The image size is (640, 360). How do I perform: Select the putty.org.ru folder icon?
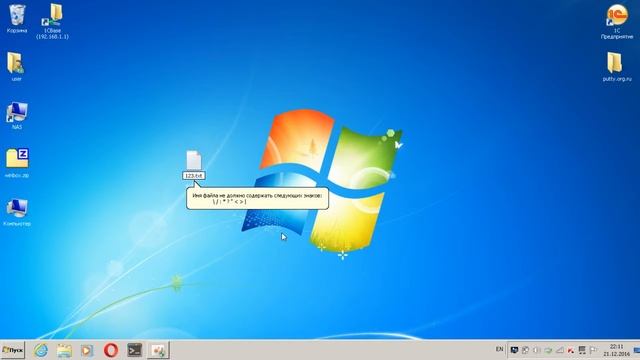click(617, 67)
